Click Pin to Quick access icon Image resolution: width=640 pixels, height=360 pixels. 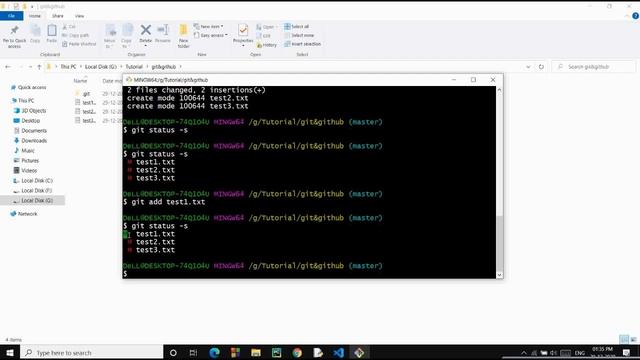coord(14,36)
